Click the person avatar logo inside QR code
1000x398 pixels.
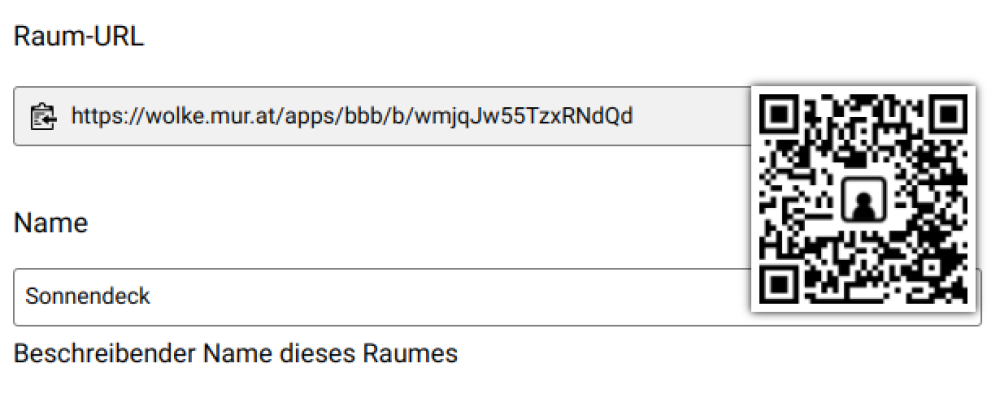click(x=864, y=200)
